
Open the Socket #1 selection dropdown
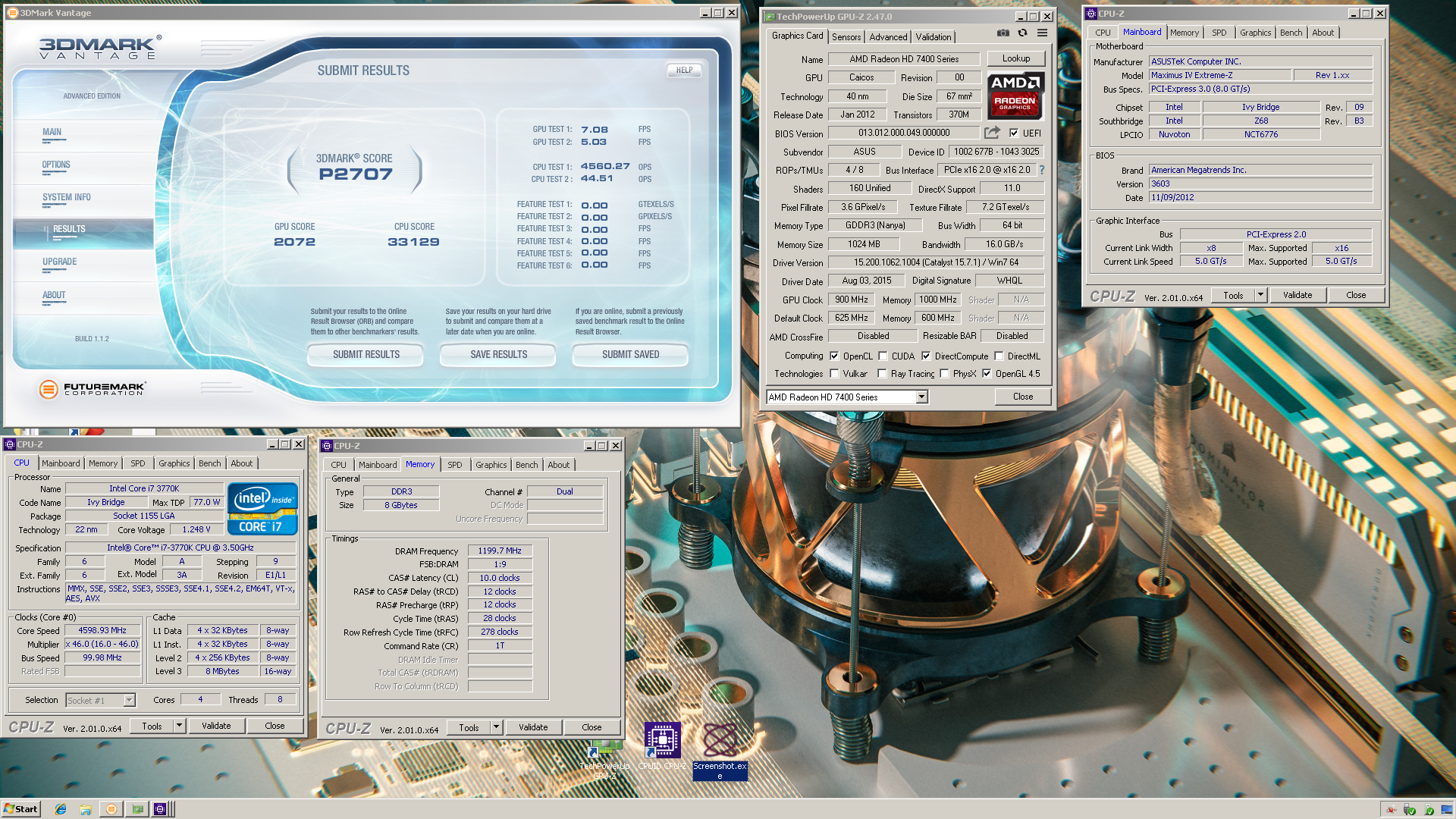tap(129, 700)
